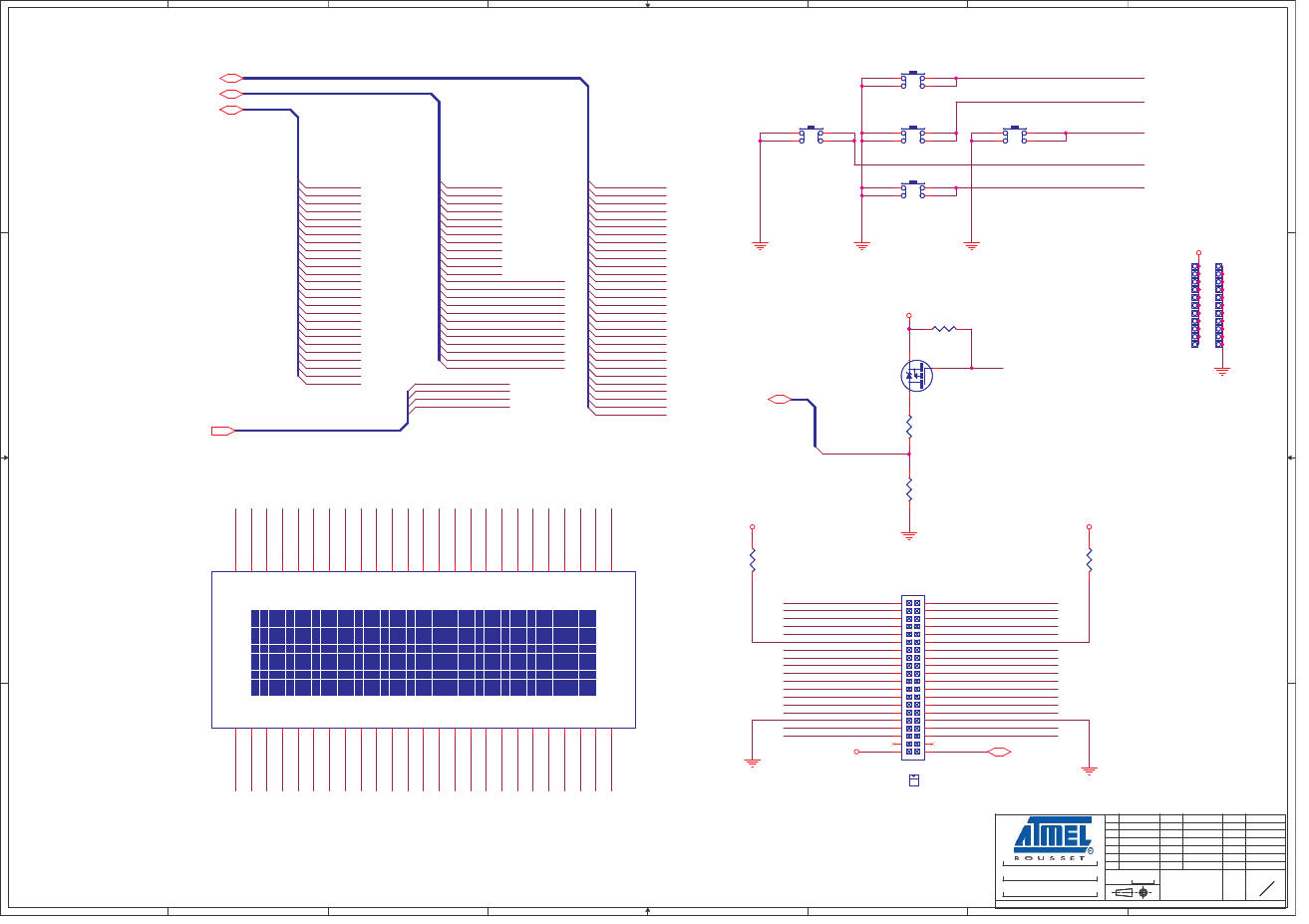The image size is (1309, 924).
Task: Click the power symbol above the MOSFET
Action: point(909,315)
